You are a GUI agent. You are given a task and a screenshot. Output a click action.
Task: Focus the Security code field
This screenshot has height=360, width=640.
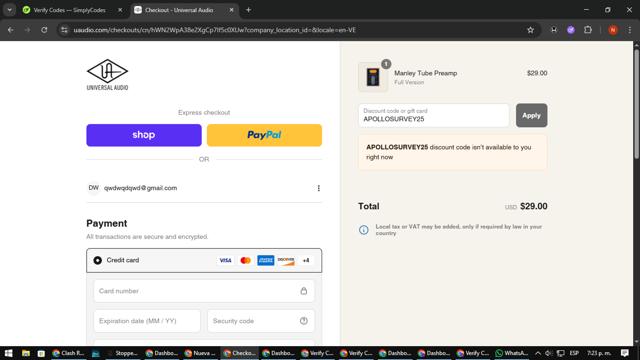261,321
